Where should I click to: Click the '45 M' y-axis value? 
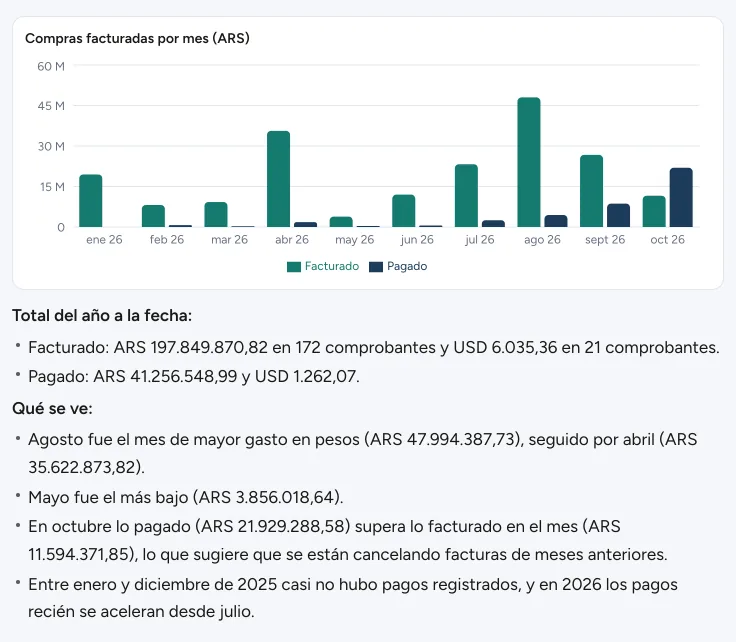point(51,106)
